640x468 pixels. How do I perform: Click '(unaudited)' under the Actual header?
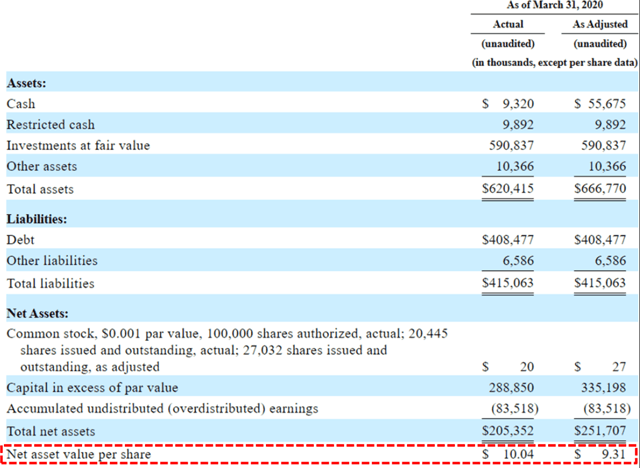pos(508,44)
